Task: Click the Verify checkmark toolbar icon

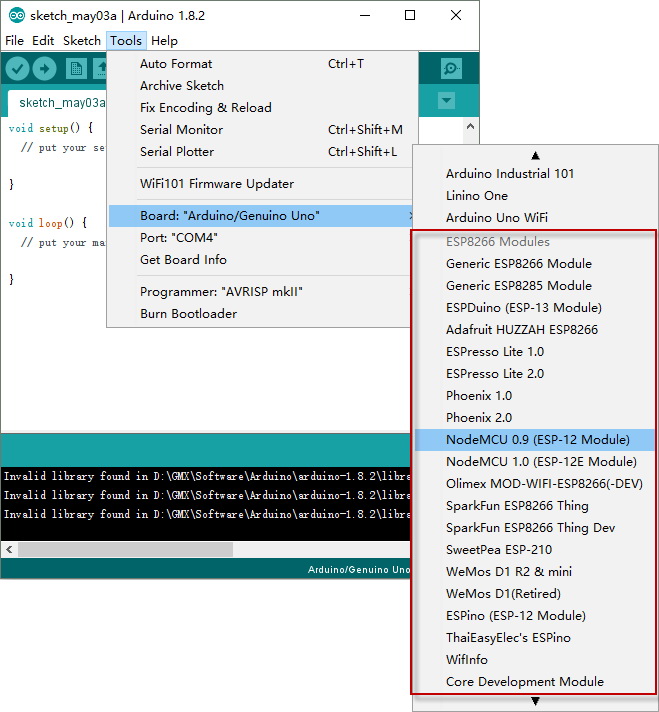Action: click(17, 69)
